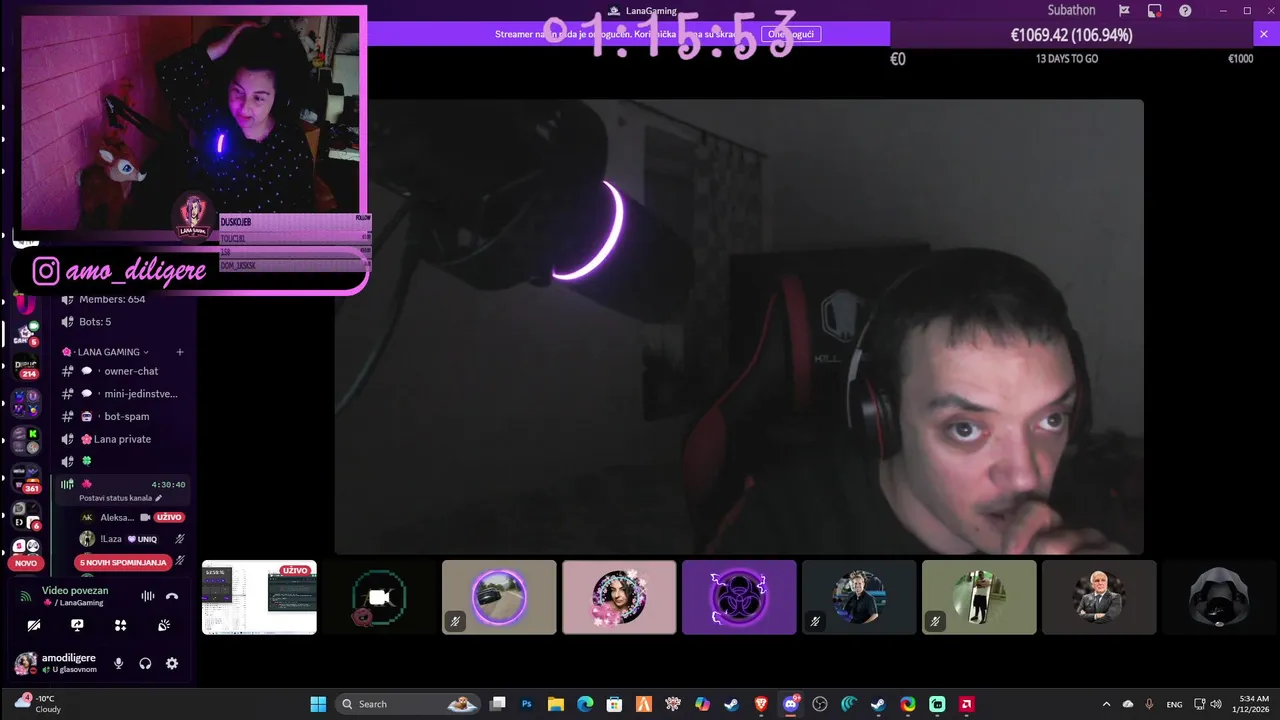Open Discord help question mark icon
Image resolution: width=1280 pixels, height=720 pixels.
1185,10
